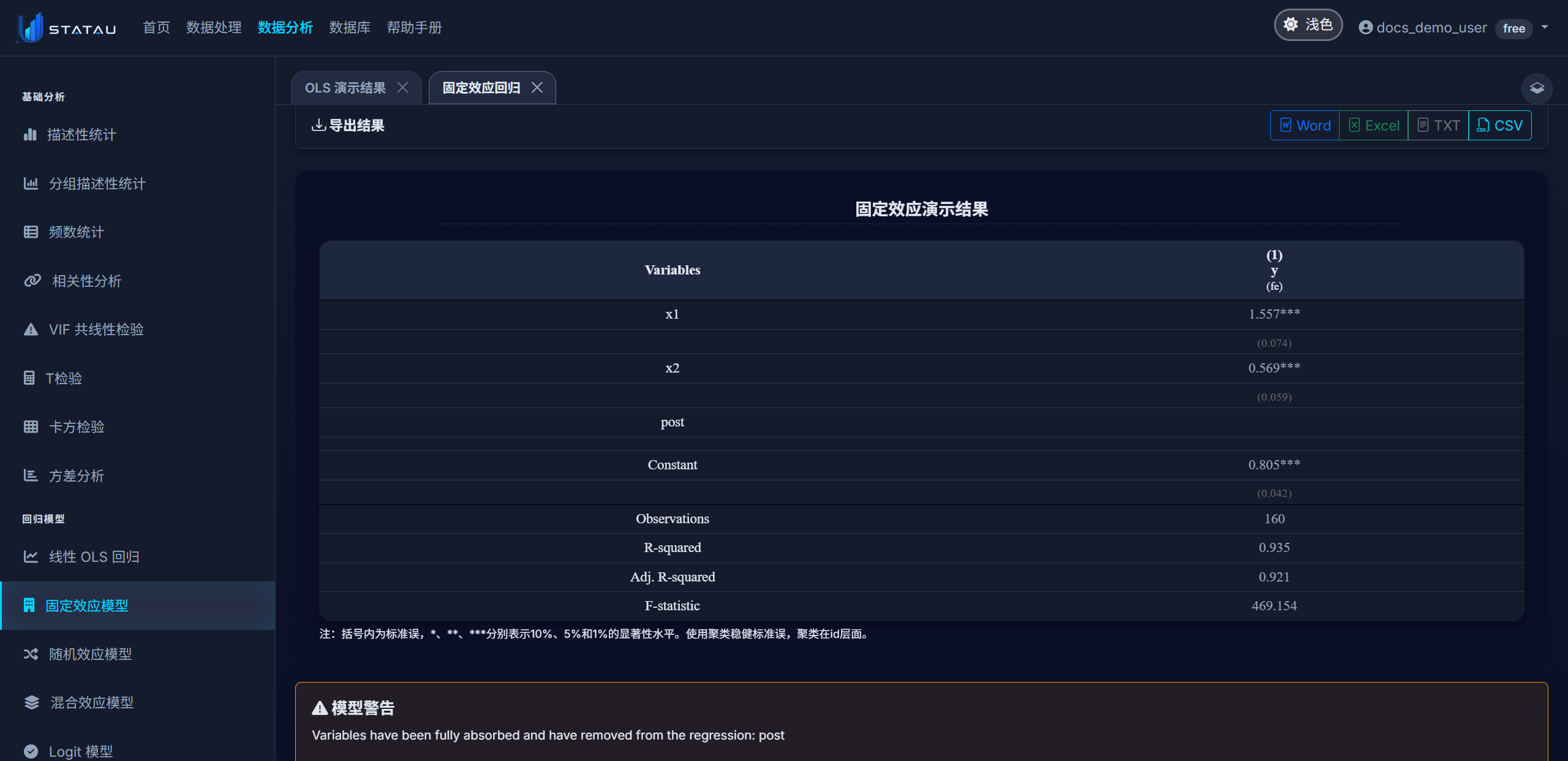Image resolution: width=1568 pixels, height=761 pixels.
Task: Click the x1 coefficient 1.557***
Action: point(1274,314)
